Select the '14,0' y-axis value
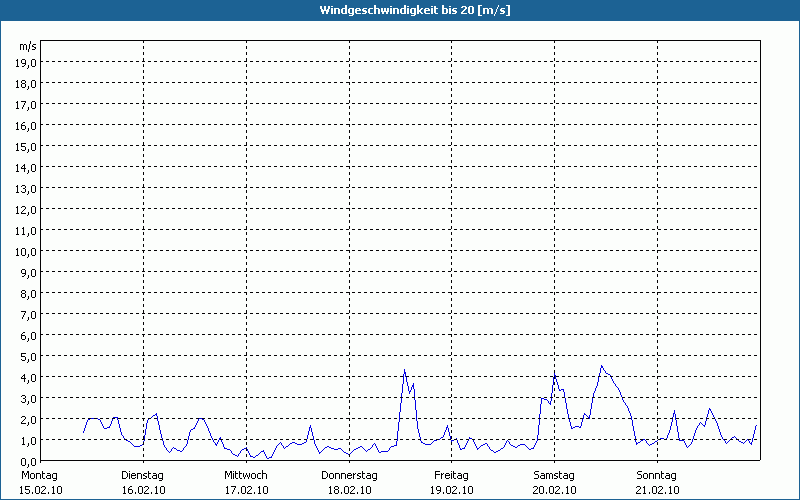 point(26,168)
